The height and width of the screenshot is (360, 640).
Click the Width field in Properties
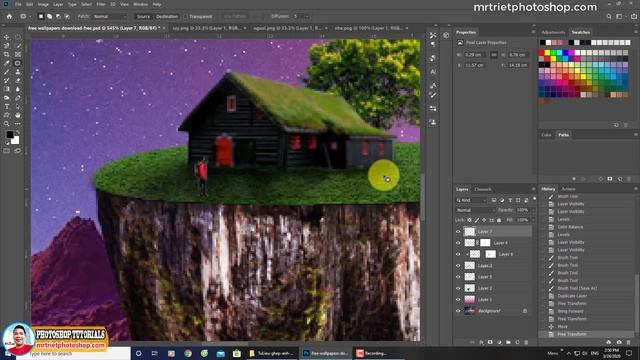[x=475, y=55]
